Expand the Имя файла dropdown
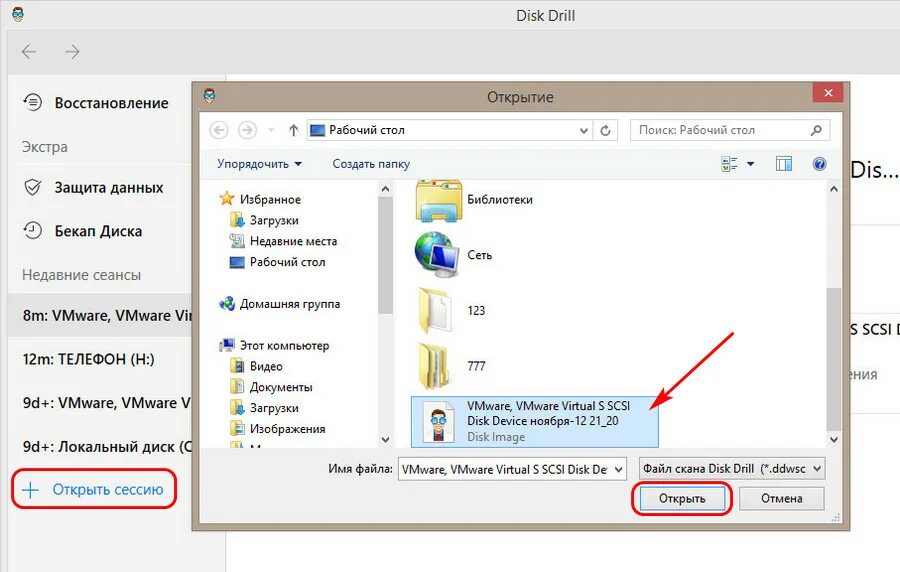Viewport: 900px width, 572px height. click(x=619, y=469)
